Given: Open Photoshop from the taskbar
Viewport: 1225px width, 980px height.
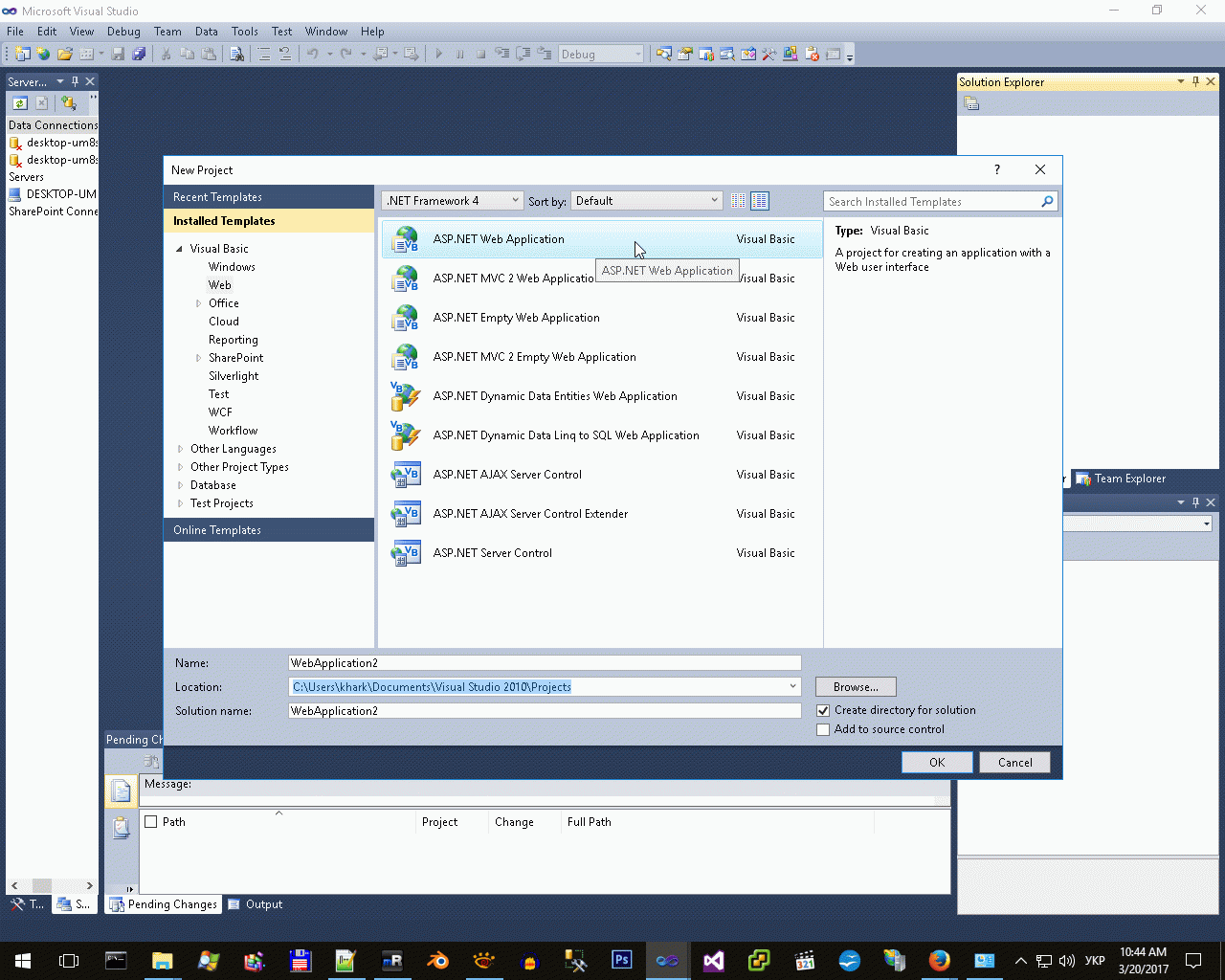Looking at the screenshot, I should [x=622, y=960].
